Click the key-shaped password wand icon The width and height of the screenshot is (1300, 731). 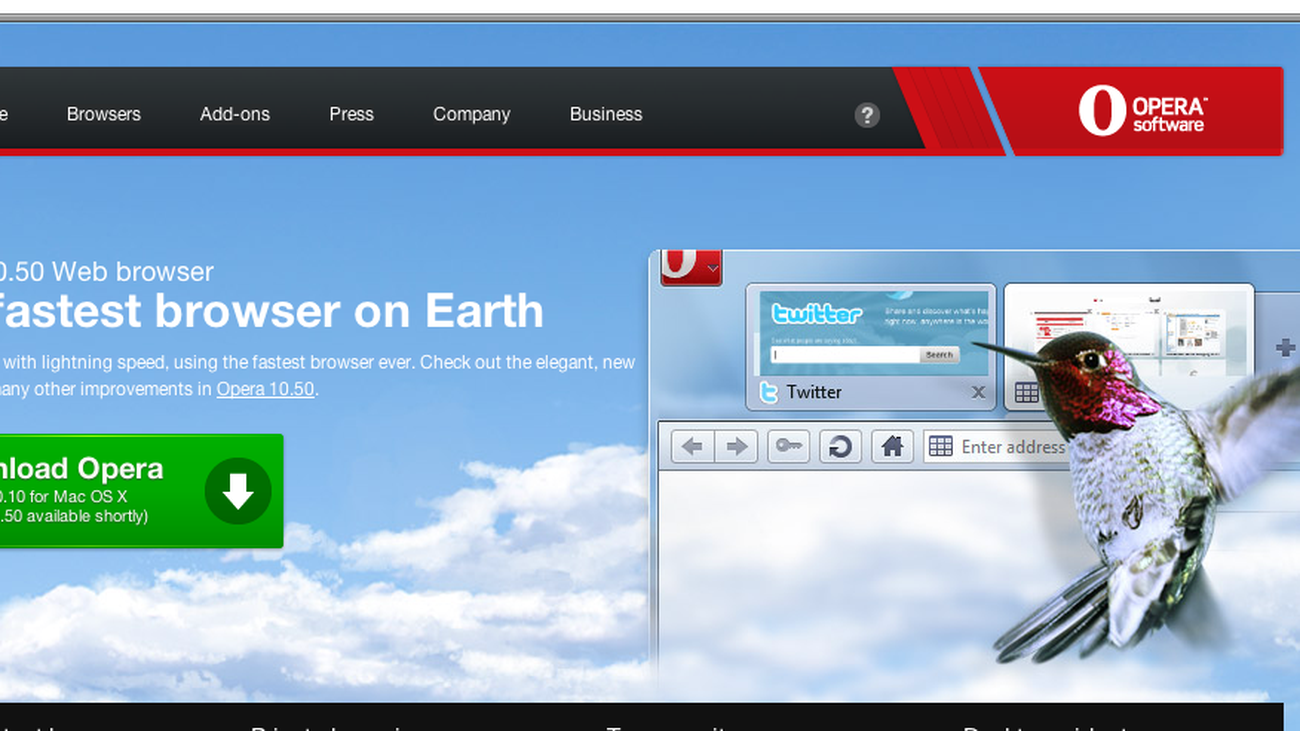pyautogui.click(x=788, y=446)
